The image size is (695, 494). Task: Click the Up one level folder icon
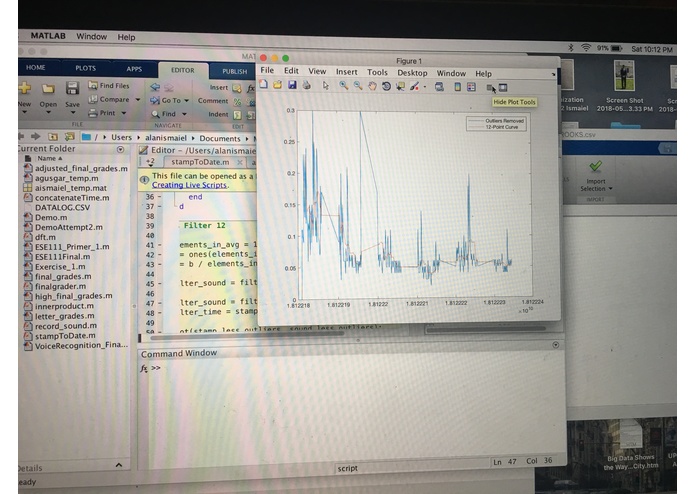[53, 136]
